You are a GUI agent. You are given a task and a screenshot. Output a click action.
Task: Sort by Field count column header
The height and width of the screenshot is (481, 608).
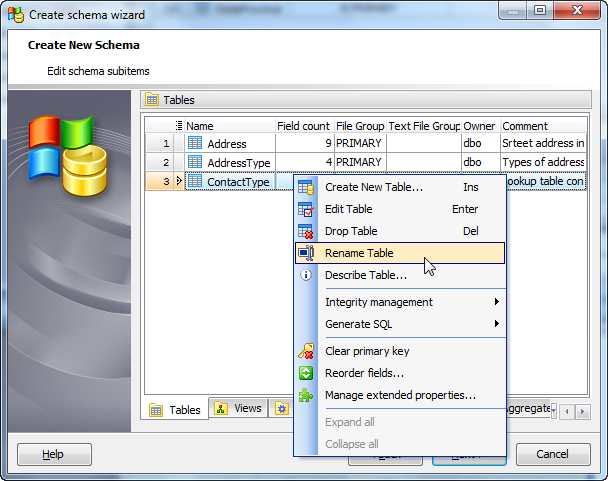point(303,126)
